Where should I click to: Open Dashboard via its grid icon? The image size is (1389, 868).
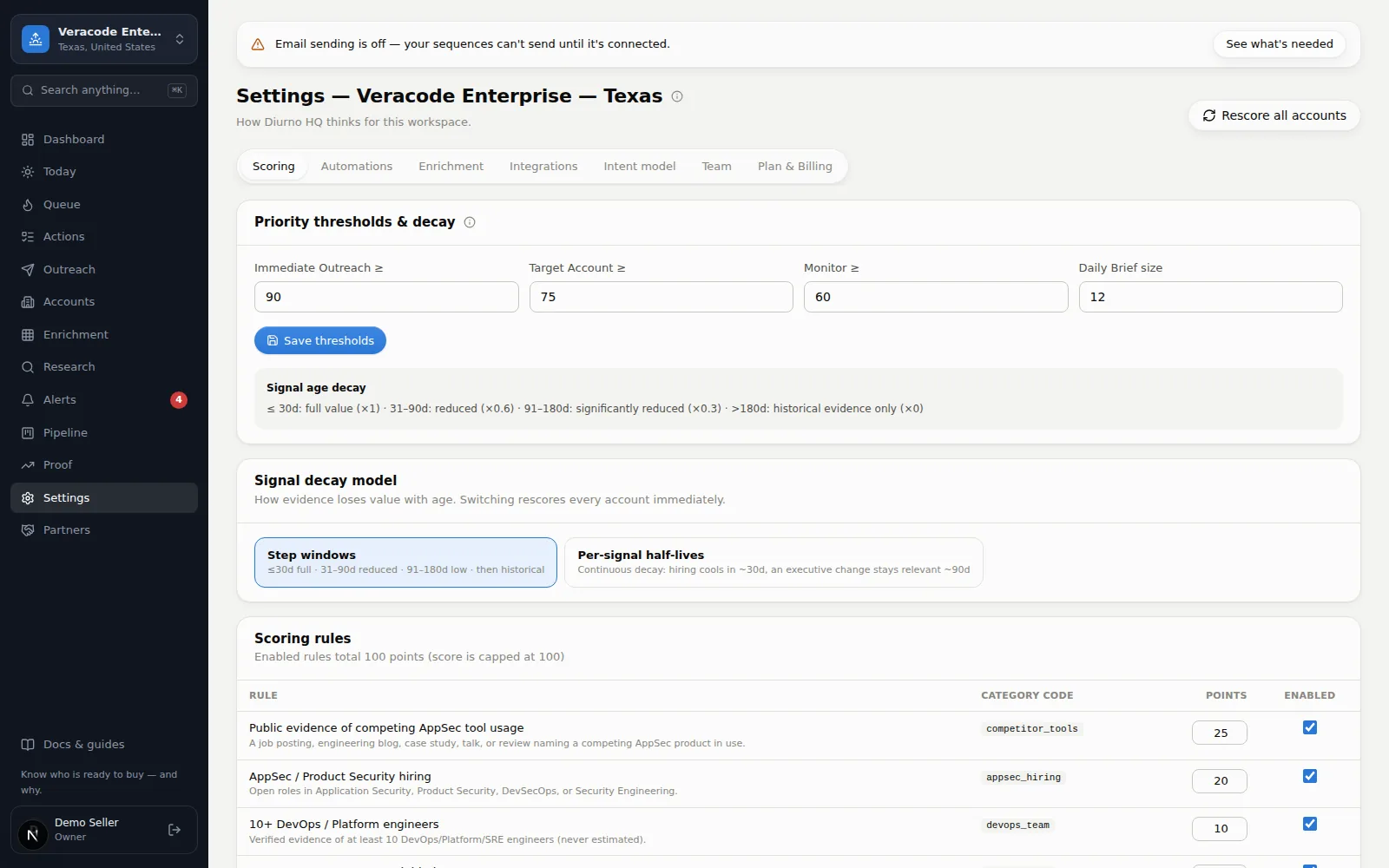28,140
